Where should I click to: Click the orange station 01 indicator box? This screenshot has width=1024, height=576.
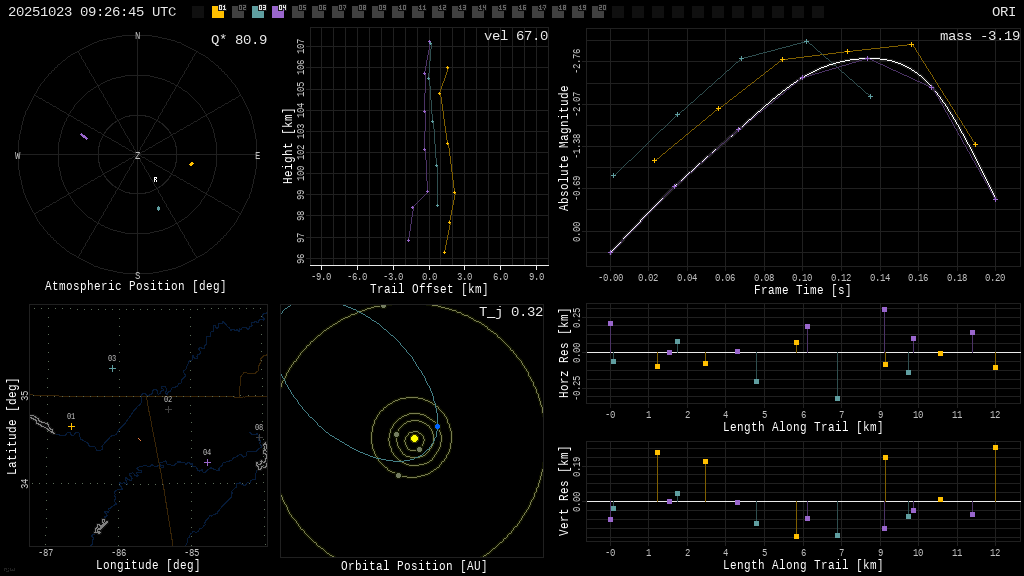click(x=218, y=13)
